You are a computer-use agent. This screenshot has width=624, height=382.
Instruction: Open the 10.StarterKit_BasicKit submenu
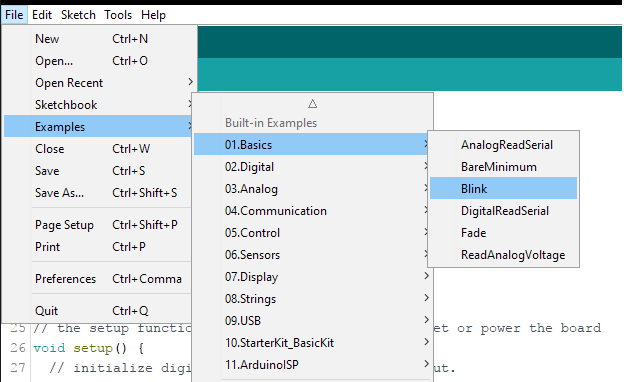coord(312,342)
